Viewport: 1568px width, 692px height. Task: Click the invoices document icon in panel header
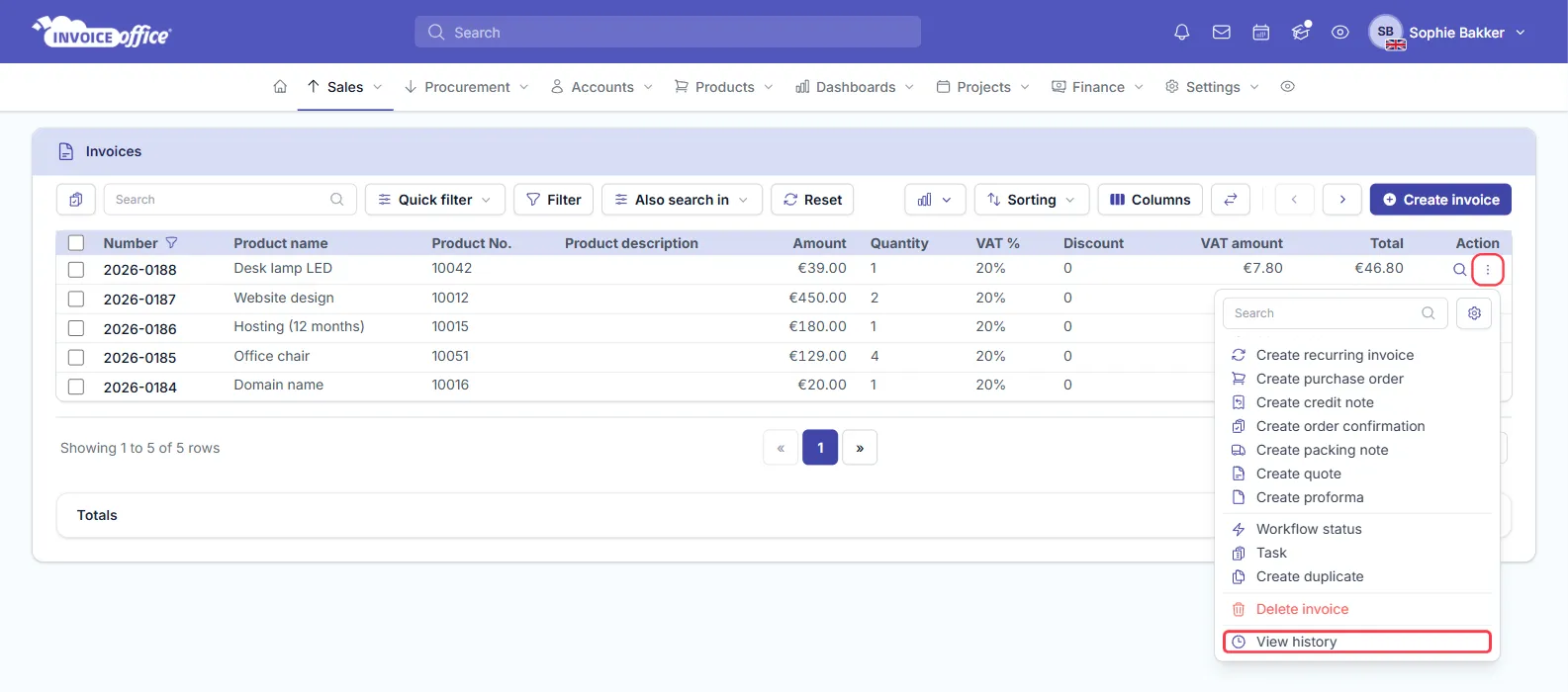click(x=66, y=151)
